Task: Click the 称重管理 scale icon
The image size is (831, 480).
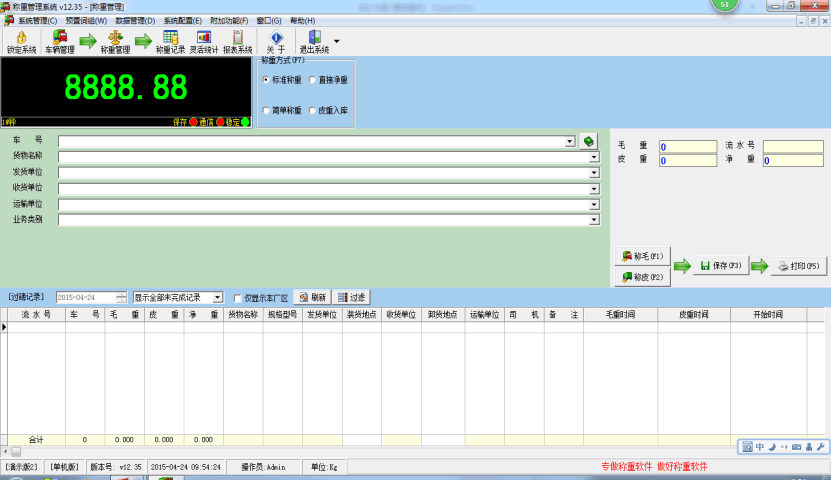Action: click(x=115, y=38)
